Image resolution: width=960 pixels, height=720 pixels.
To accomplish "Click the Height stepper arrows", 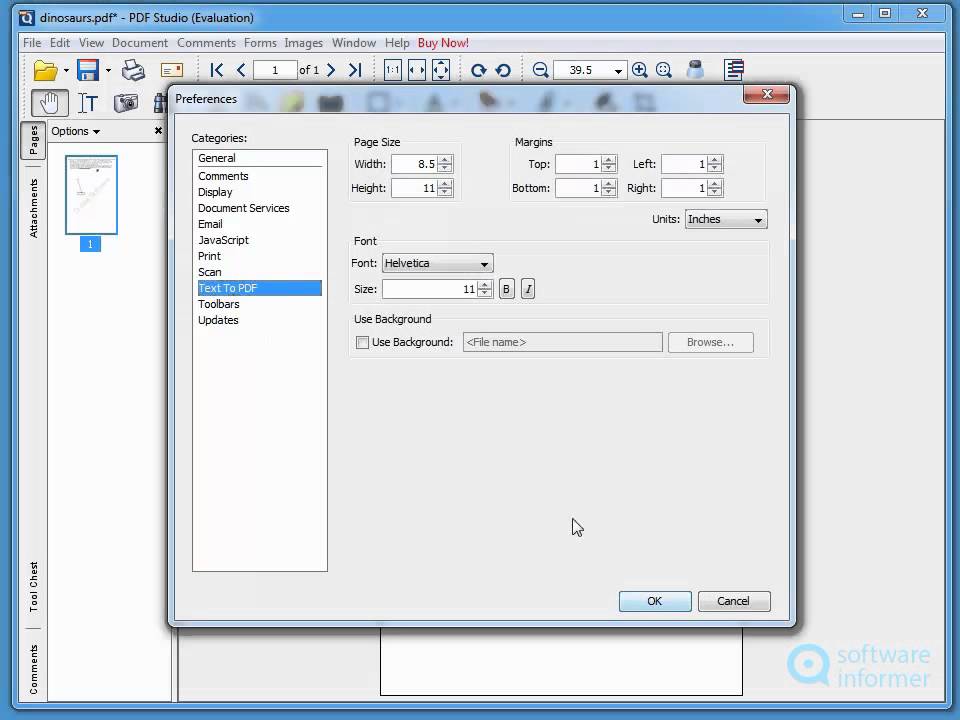I will (445, 188).
